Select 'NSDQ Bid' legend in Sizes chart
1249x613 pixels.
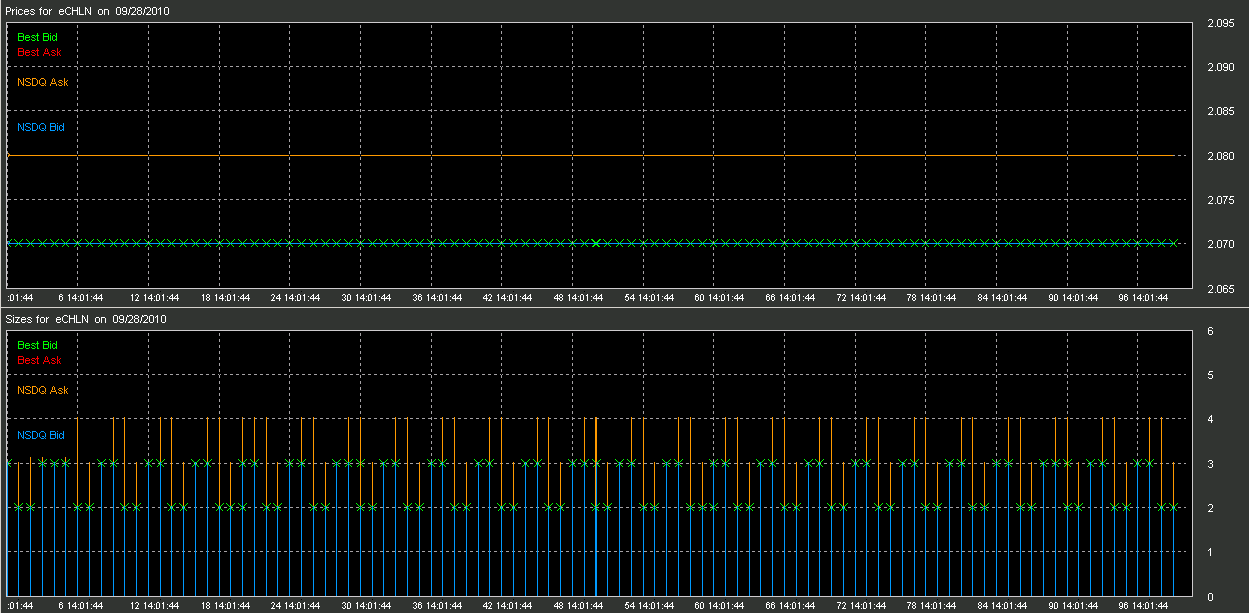41,435
